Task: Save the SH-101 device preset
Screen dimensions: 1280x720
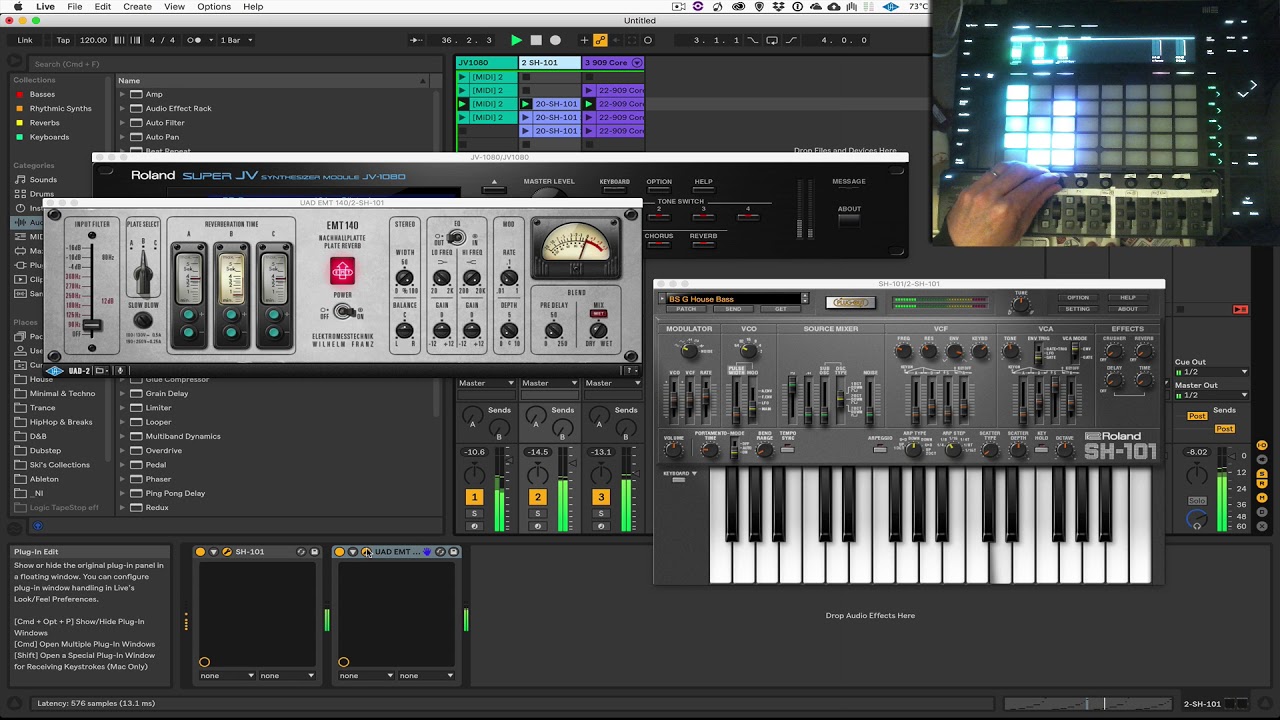Action: coord(314,552)
